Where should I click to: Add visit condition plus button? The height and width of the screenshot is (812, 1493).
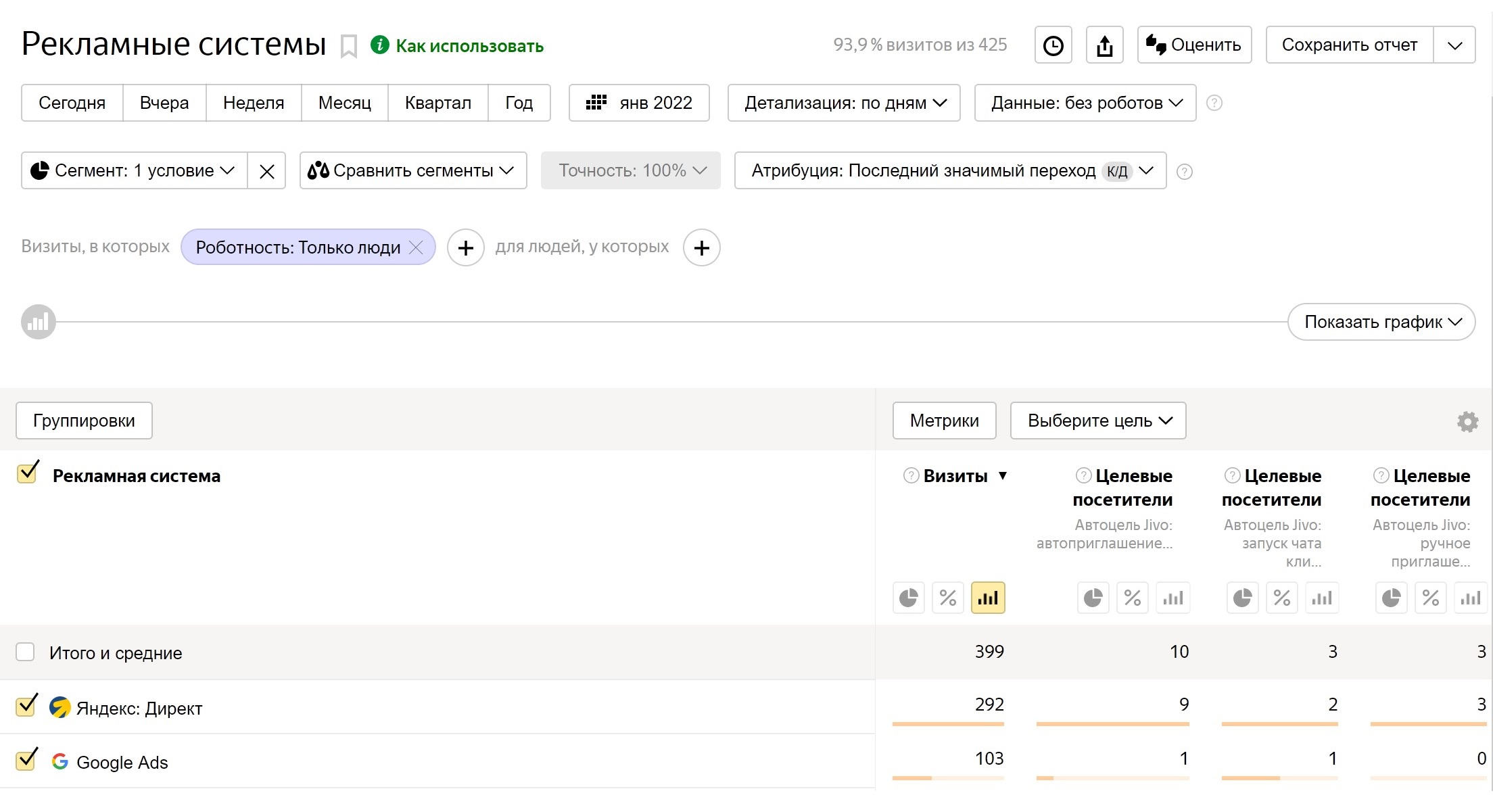pyautogui.click(x=466, y=247)
